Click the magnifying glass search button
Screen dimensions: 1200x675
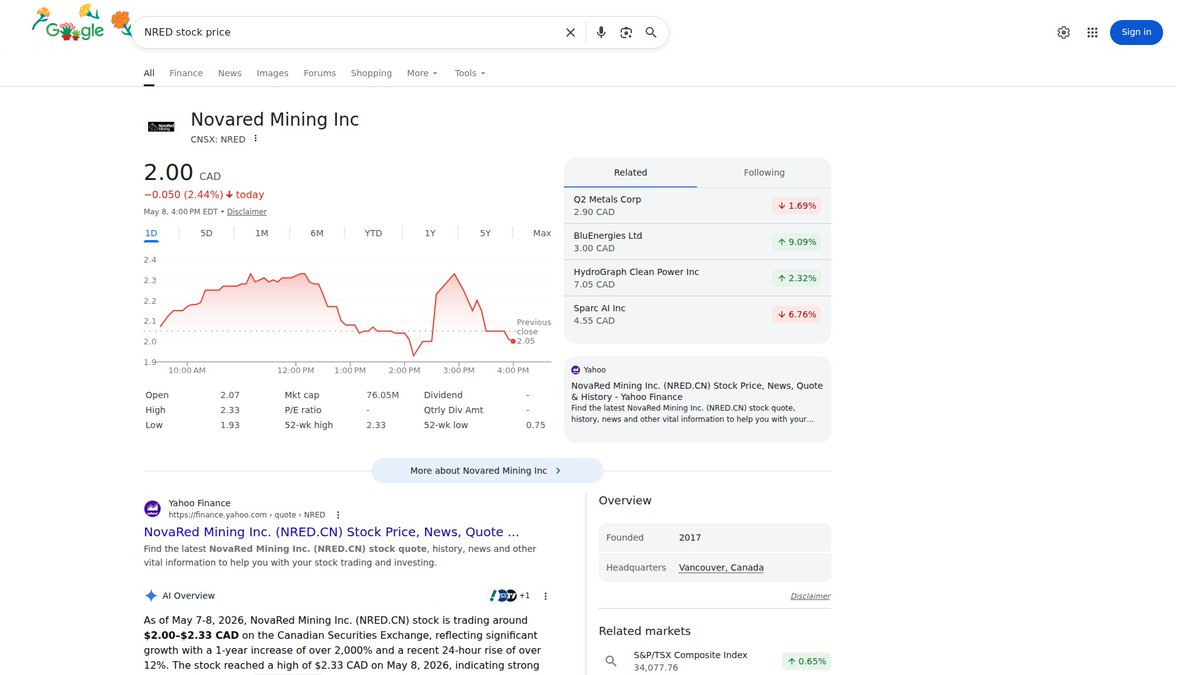(651, 32)
